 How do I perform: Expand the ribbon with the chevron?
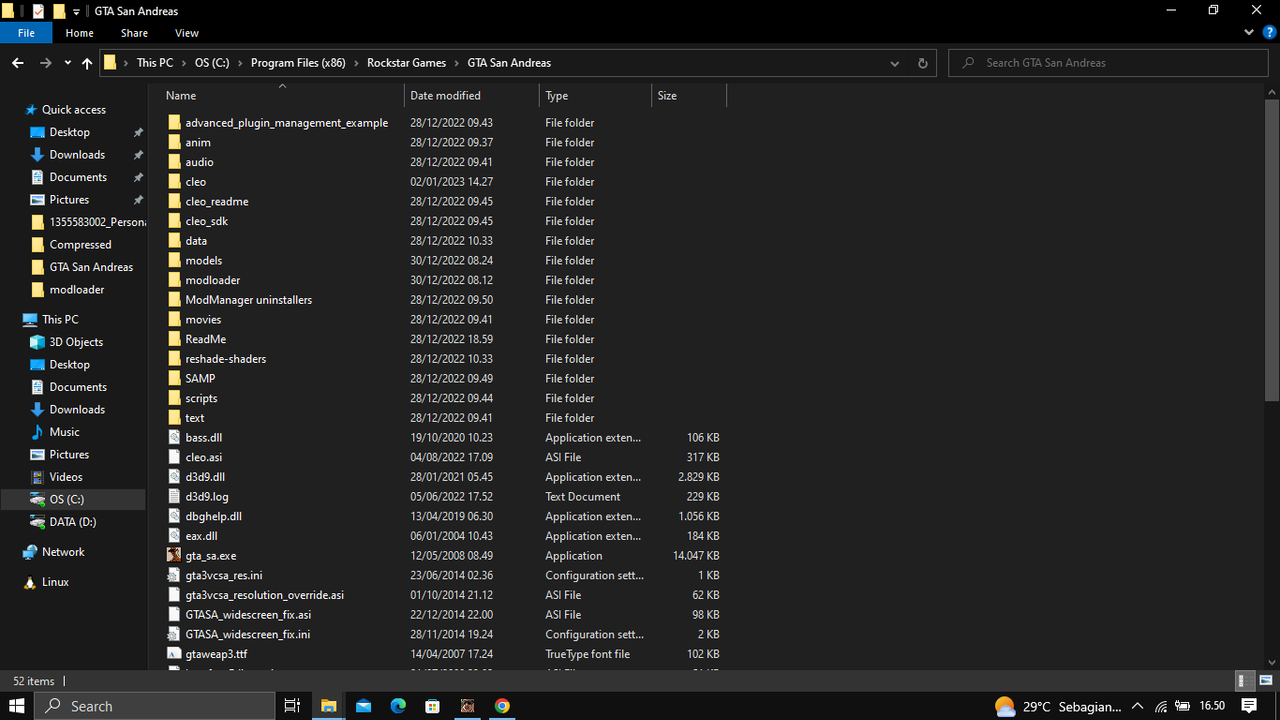(x=1249, y=33)
